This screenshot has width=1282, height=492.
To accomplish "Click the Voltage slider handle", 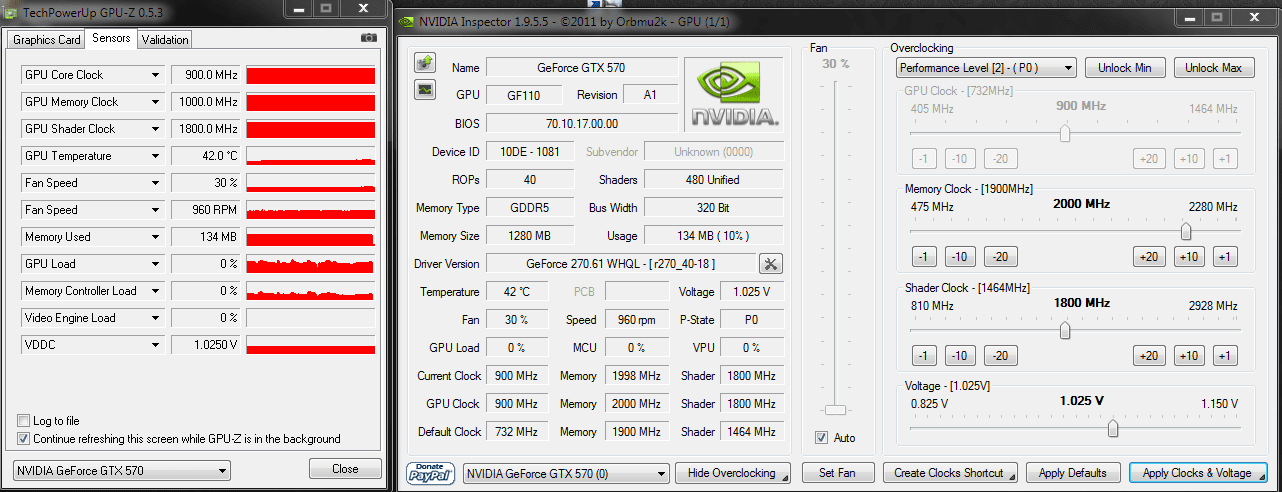I will coord(1113,428).
